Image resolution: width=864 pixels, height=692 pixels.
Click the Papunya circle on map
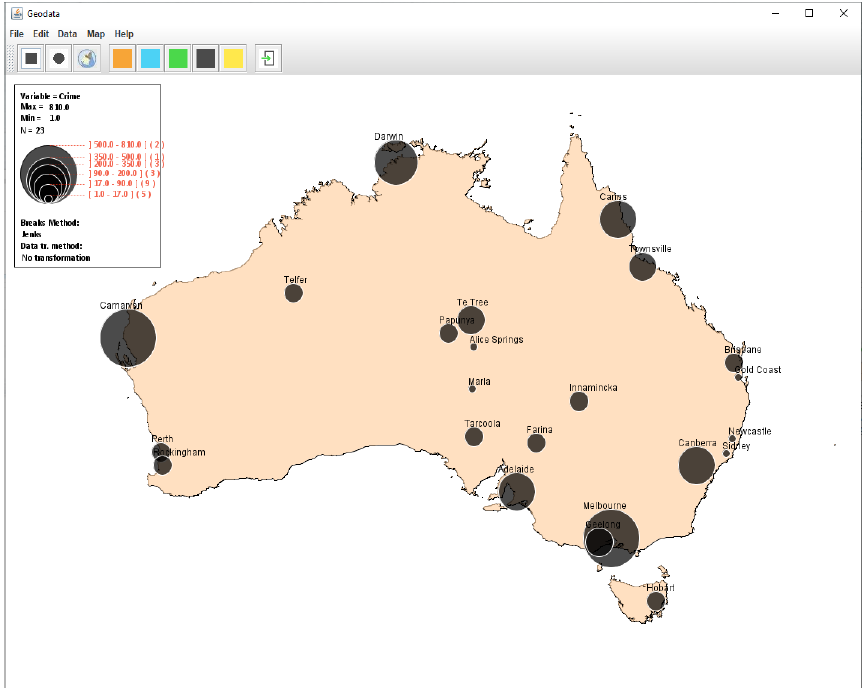tap(449, 333)
